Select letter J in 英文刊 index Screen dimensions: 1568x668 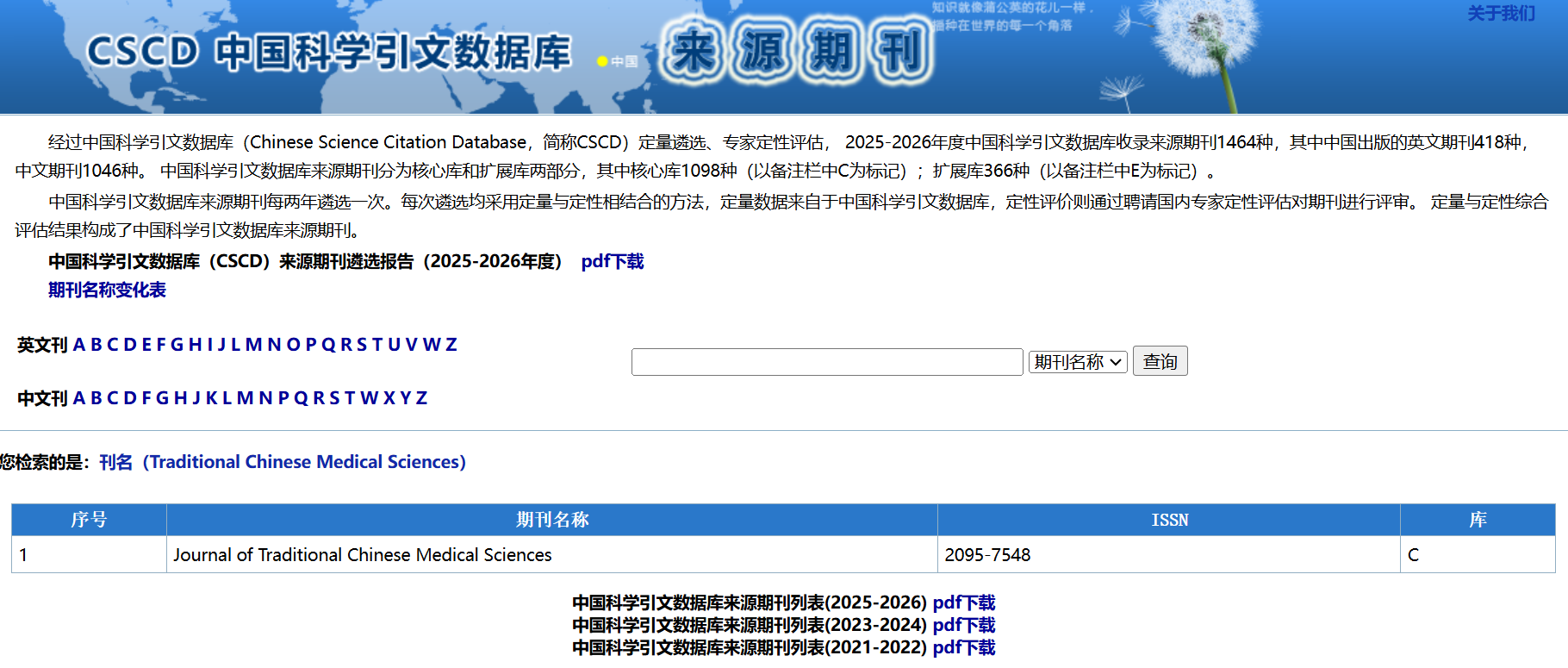[x=221, y=345]
